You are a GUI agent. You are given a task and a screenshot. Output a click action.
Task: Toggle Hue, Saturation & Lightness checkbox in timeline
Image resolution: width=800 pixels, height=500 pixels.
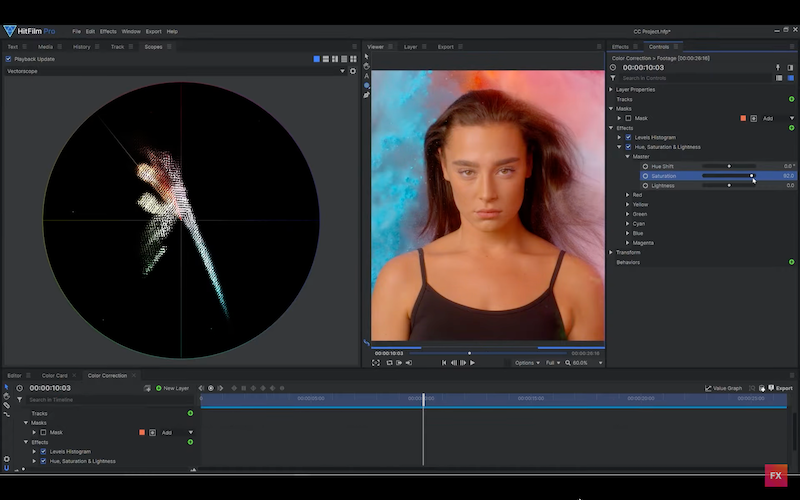click(43, 461)
